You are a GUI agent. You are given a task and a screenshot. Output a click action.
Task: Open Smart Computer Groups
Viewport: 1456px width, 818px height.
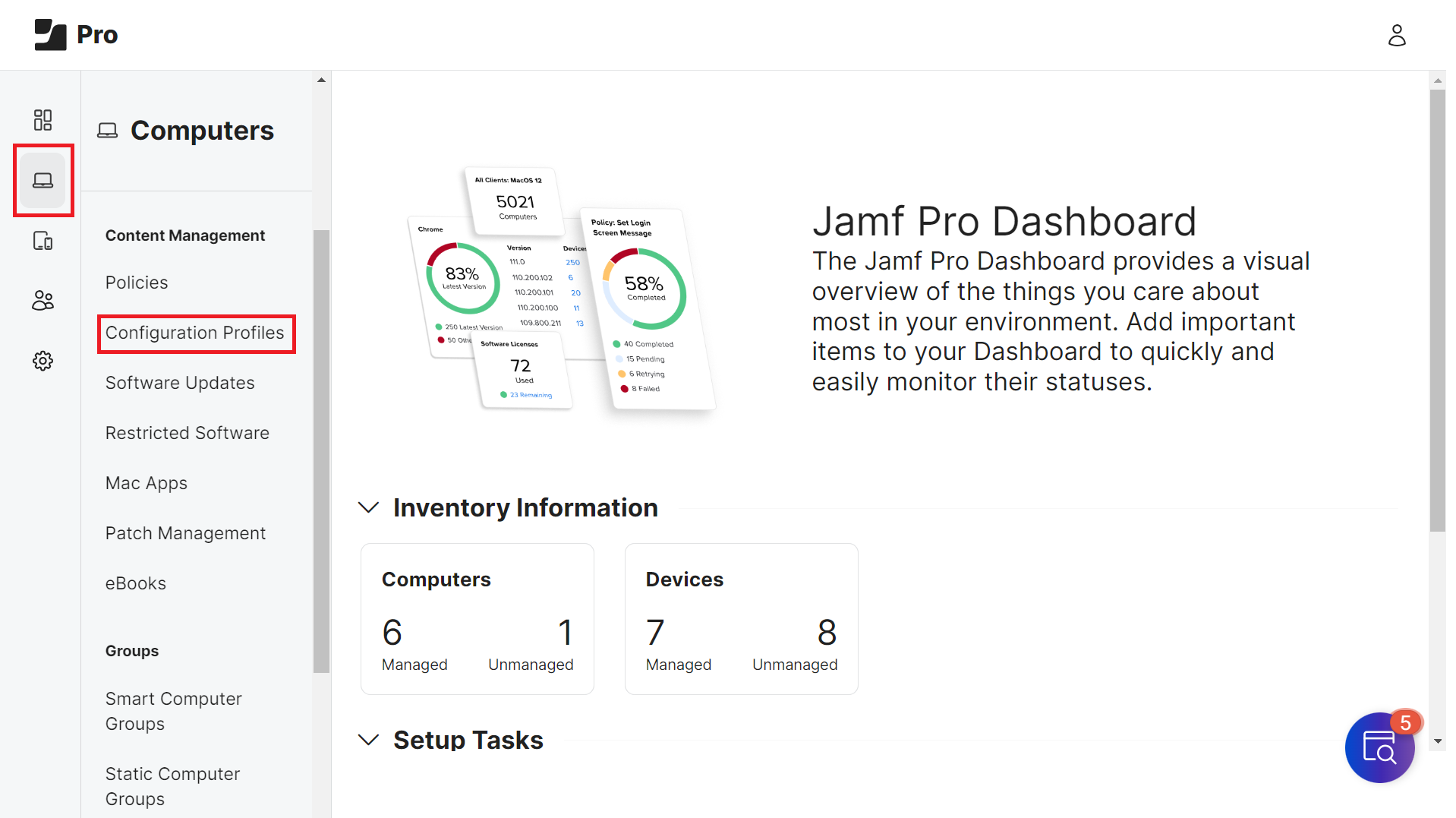pos(174,711)
